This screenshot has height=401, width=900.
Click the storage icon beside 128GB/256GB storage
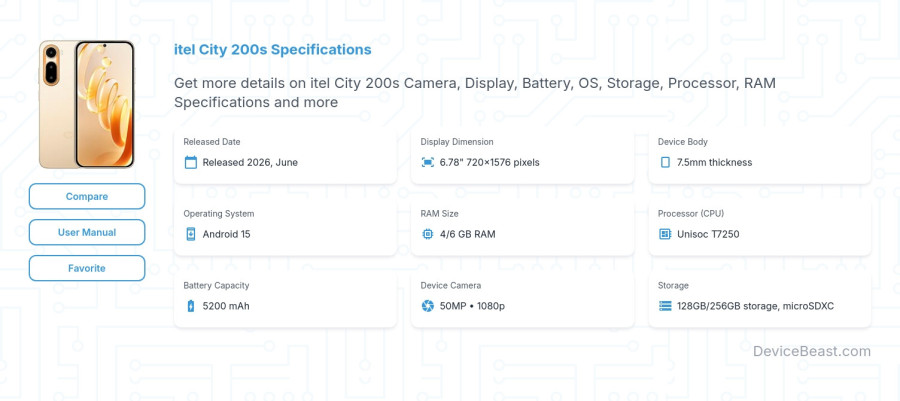click(665, 306)
